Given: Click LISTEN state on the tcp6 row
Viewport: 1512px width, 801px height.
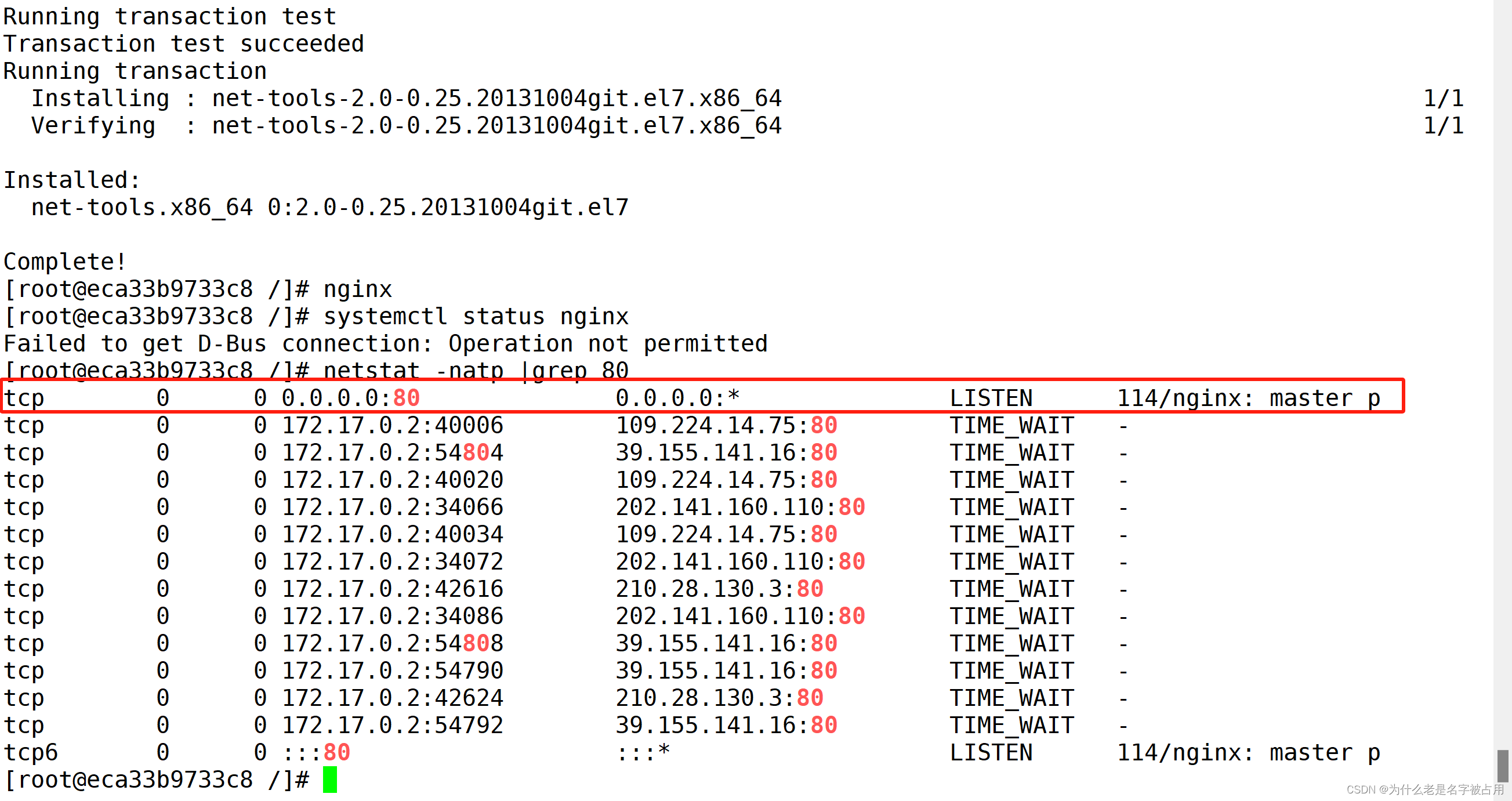Looking at the screenshot, I should 990,752.
